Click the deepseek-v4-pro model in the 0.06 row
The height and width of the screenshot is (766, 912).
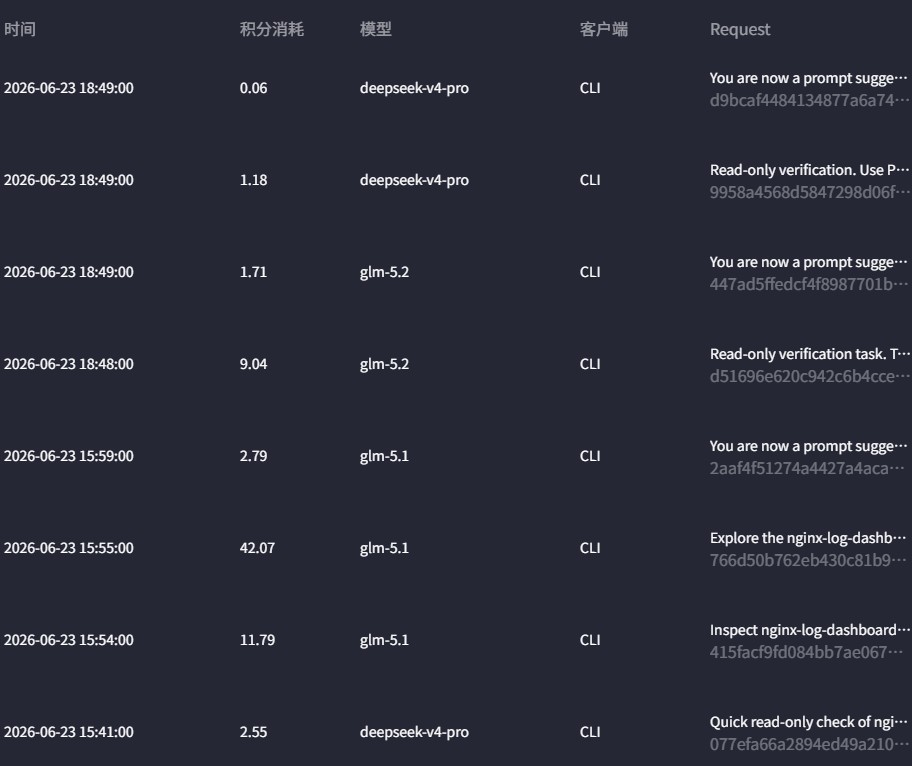tap(414, 88)
